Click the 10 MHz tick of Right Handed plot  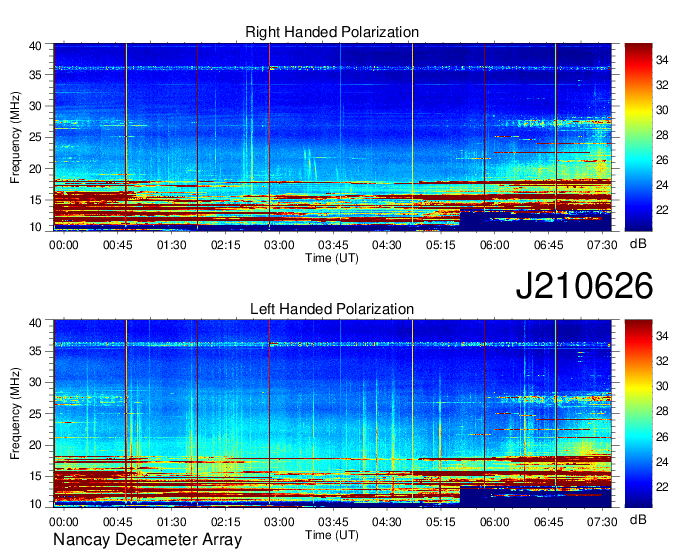(36, 227)
